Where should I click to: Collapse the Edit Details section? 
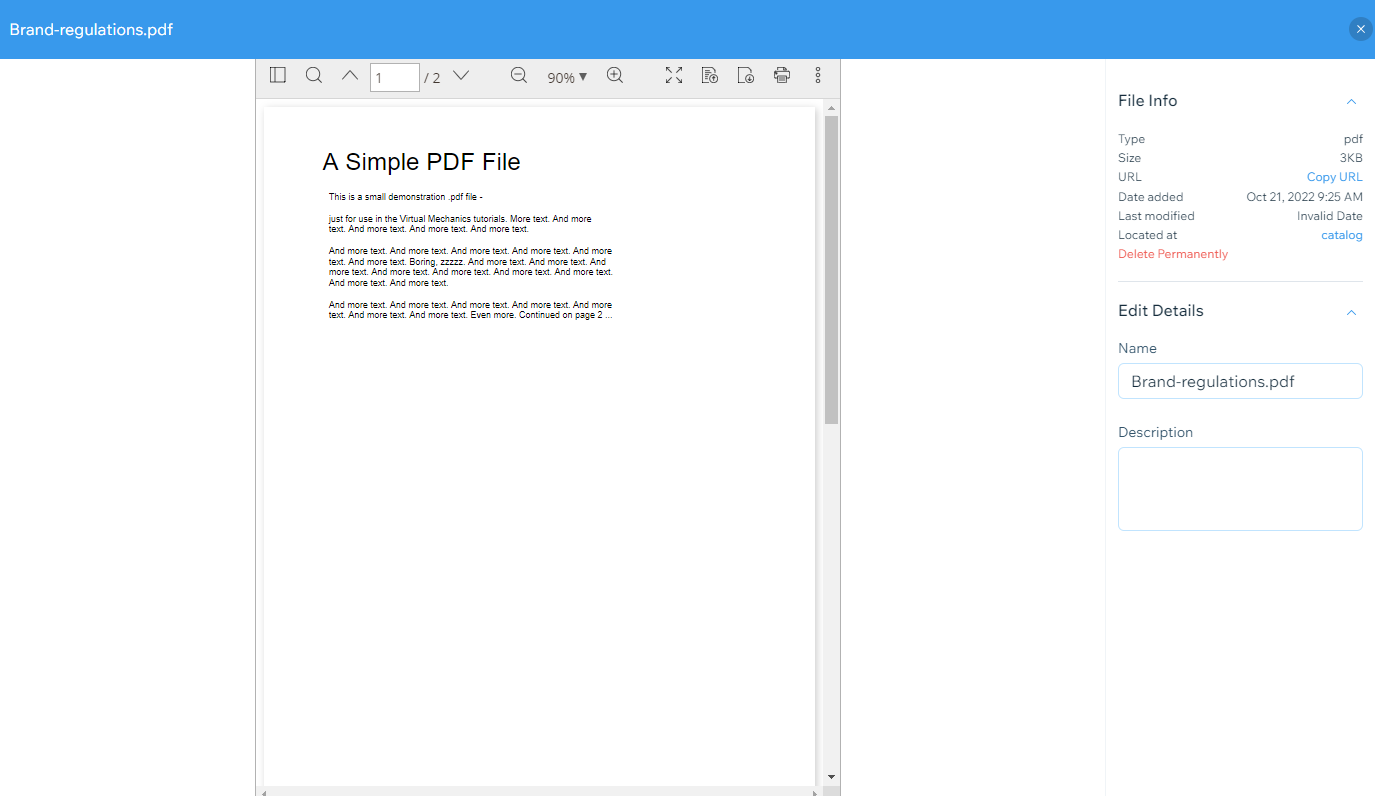tap(1351, 312)
